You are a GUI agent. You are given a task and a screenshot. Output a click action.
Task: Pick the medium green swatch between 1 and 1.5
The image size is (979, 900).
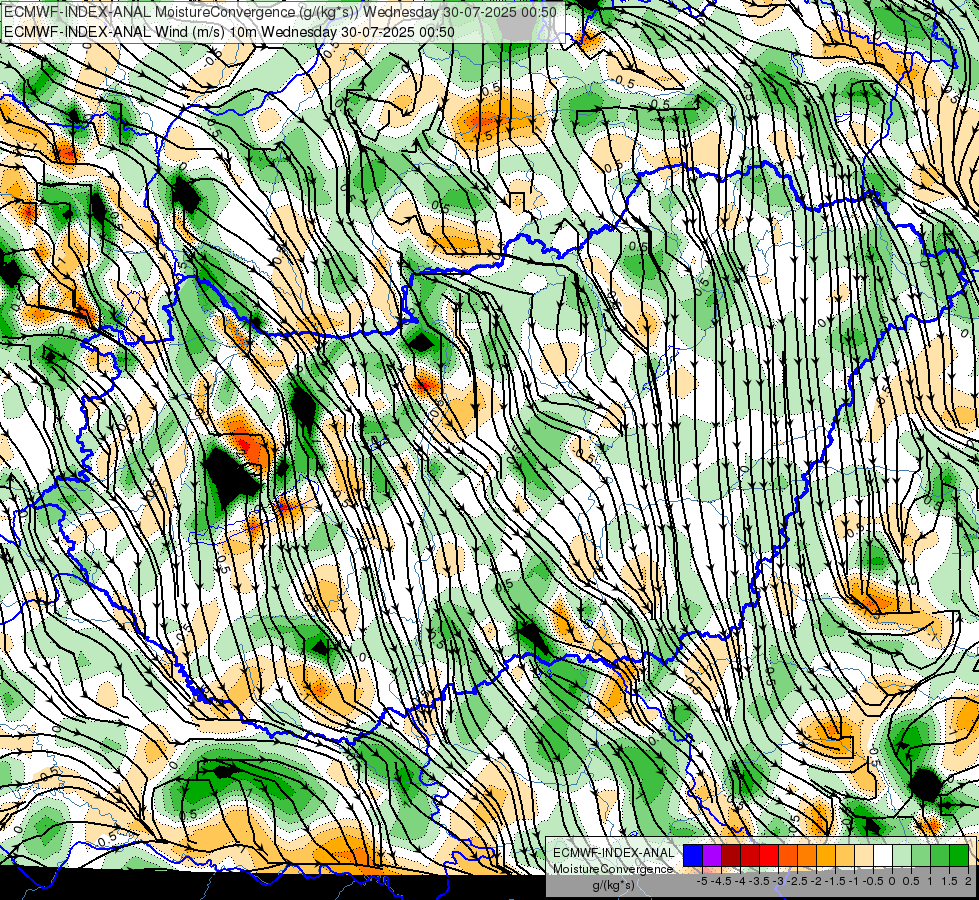pos(940,856)
